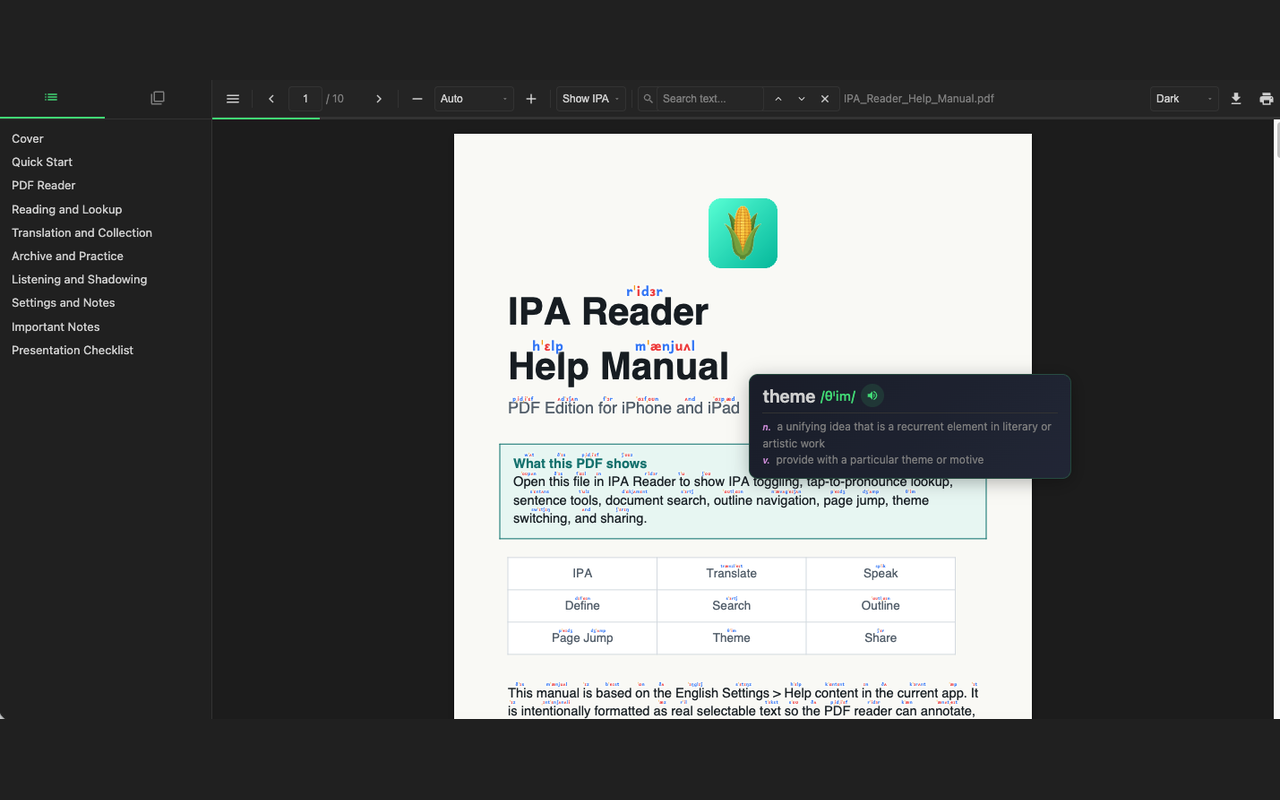Open the Dark theme dropdown
Image resolution: width=1280 pixels, height=800 pixels.
pyautogui.click(x=1184, y=99)
